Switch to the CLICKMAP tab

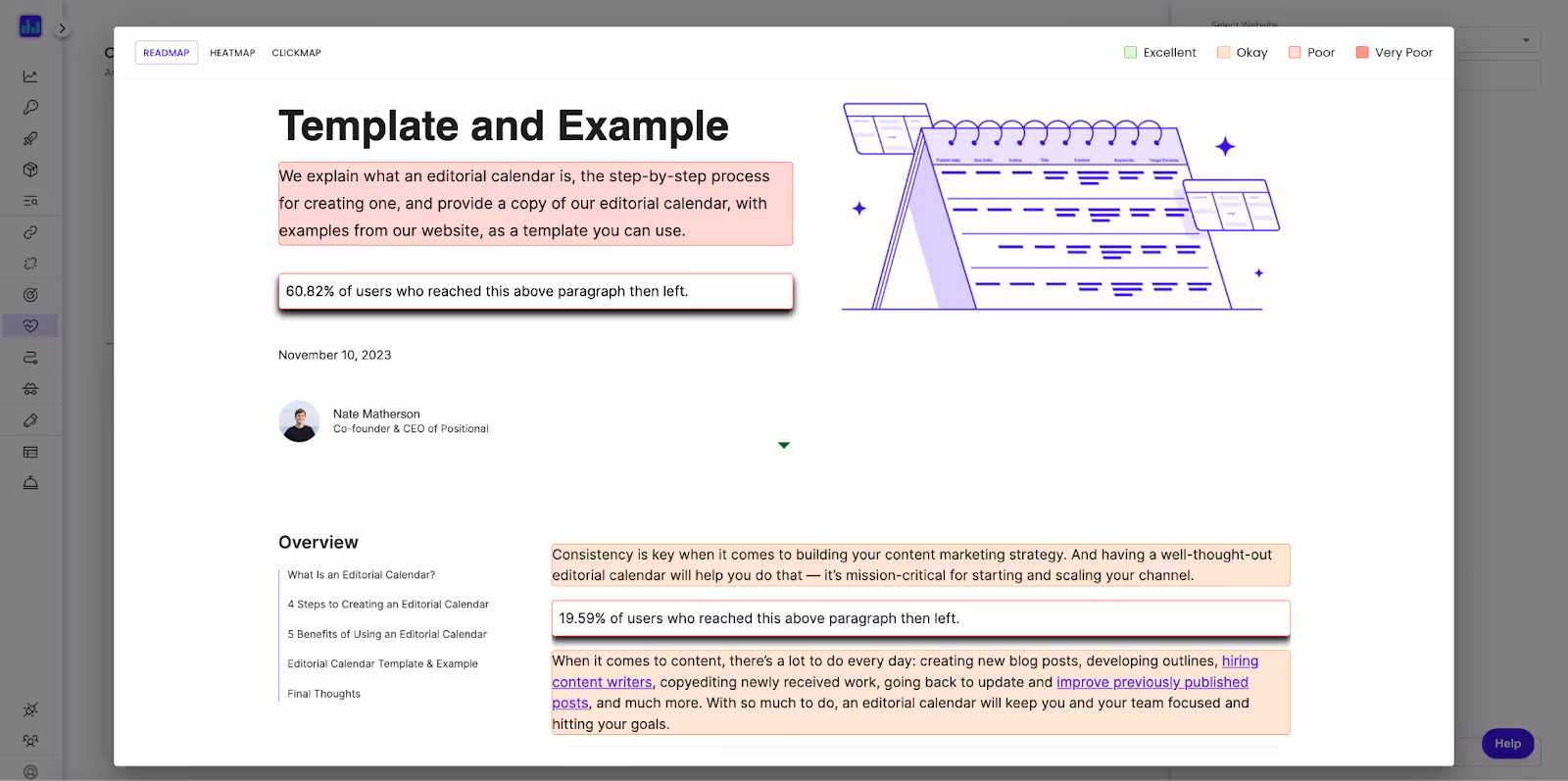point(296,53)
